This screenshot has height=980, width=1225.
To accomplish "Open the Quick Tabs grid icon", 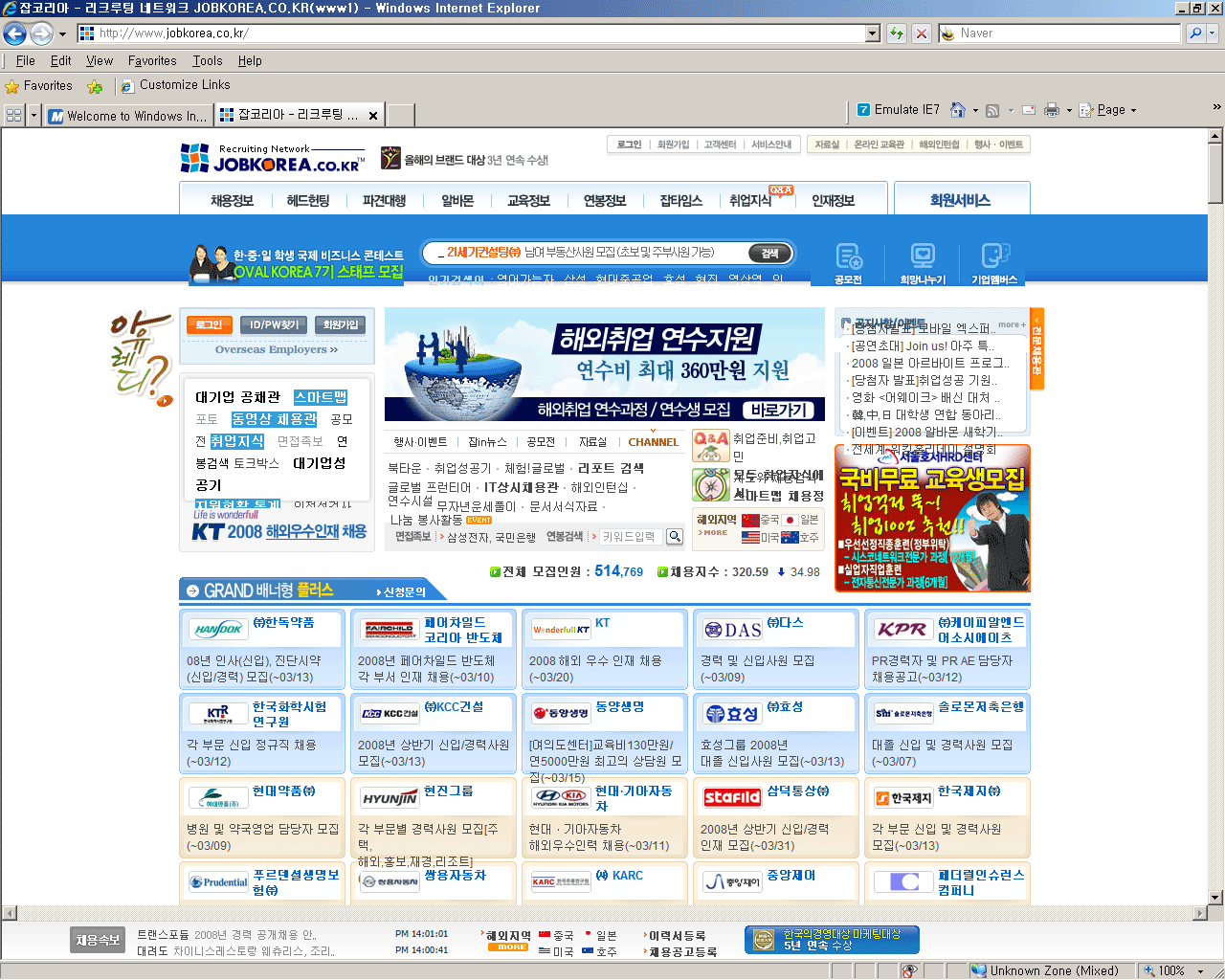I will click(x=14, y=116).
